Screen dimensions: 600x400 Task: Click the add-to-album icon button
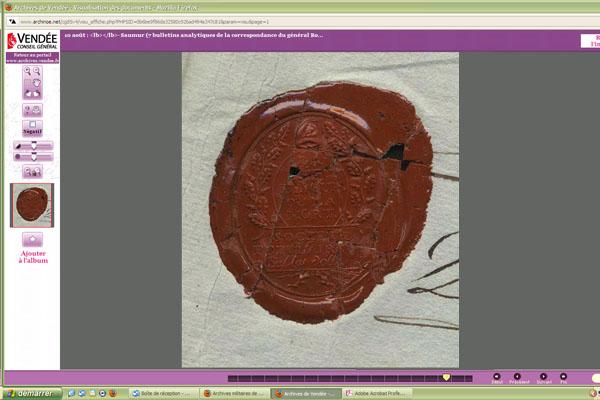(x=33, y=240)
